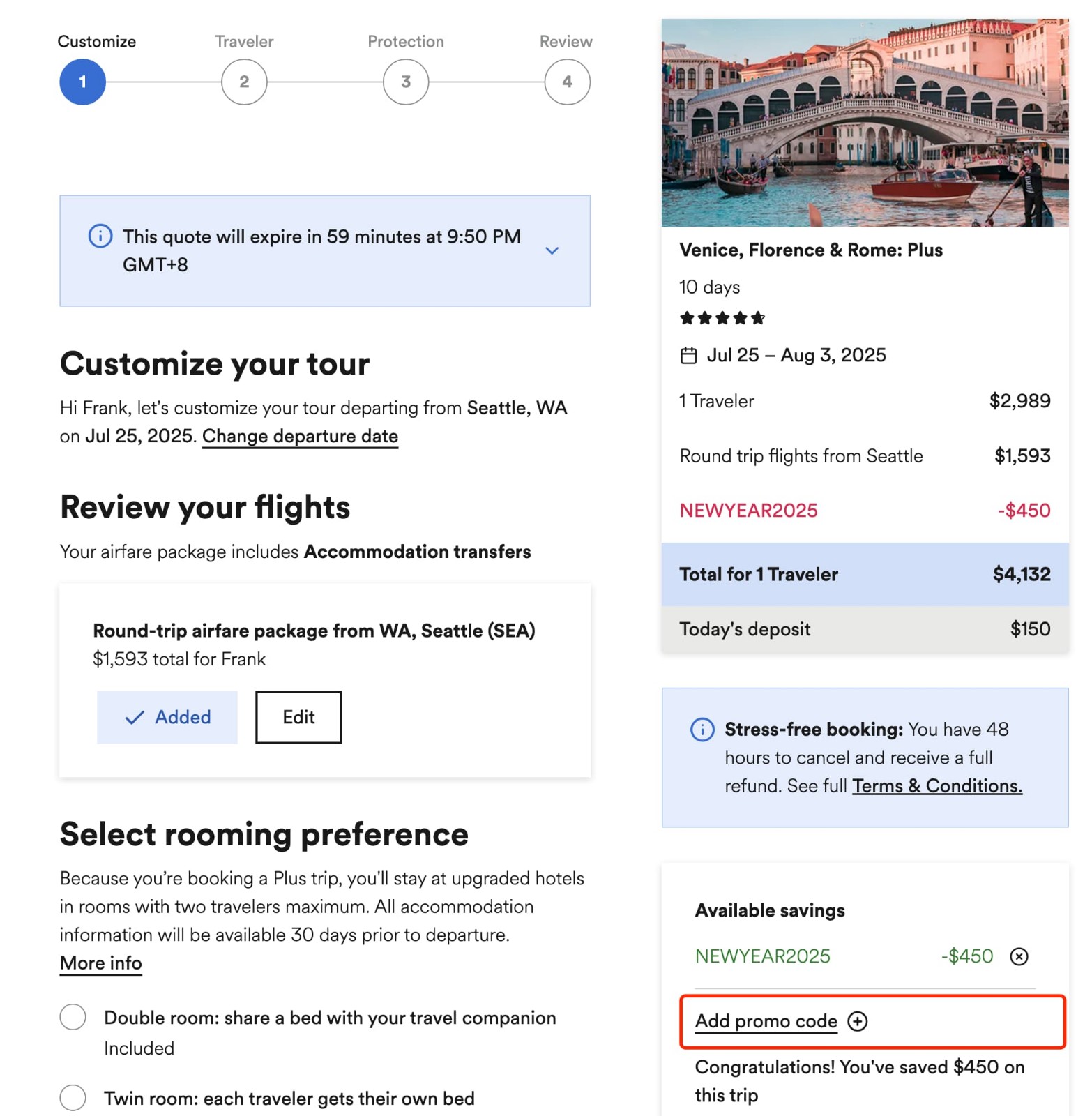Expand the quote expiration banner chevron
The image size is (1092, 1116).
click(x=552, y=250)
